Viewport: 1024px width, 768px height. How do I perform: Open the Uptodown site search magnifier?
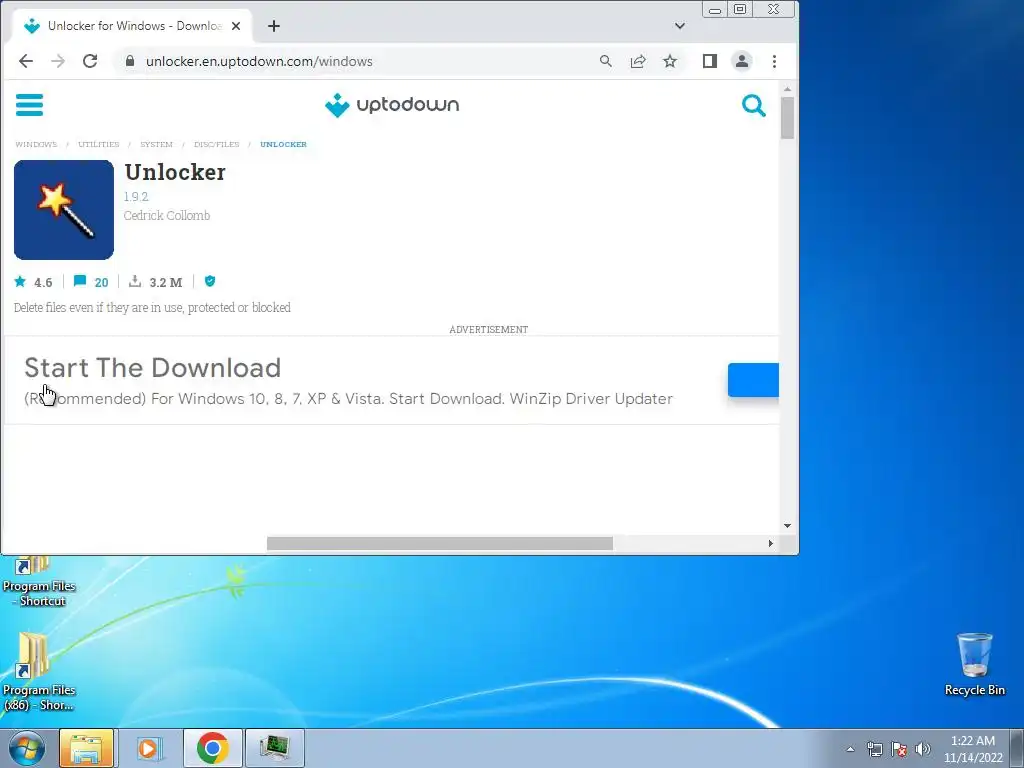coord(754,105)
